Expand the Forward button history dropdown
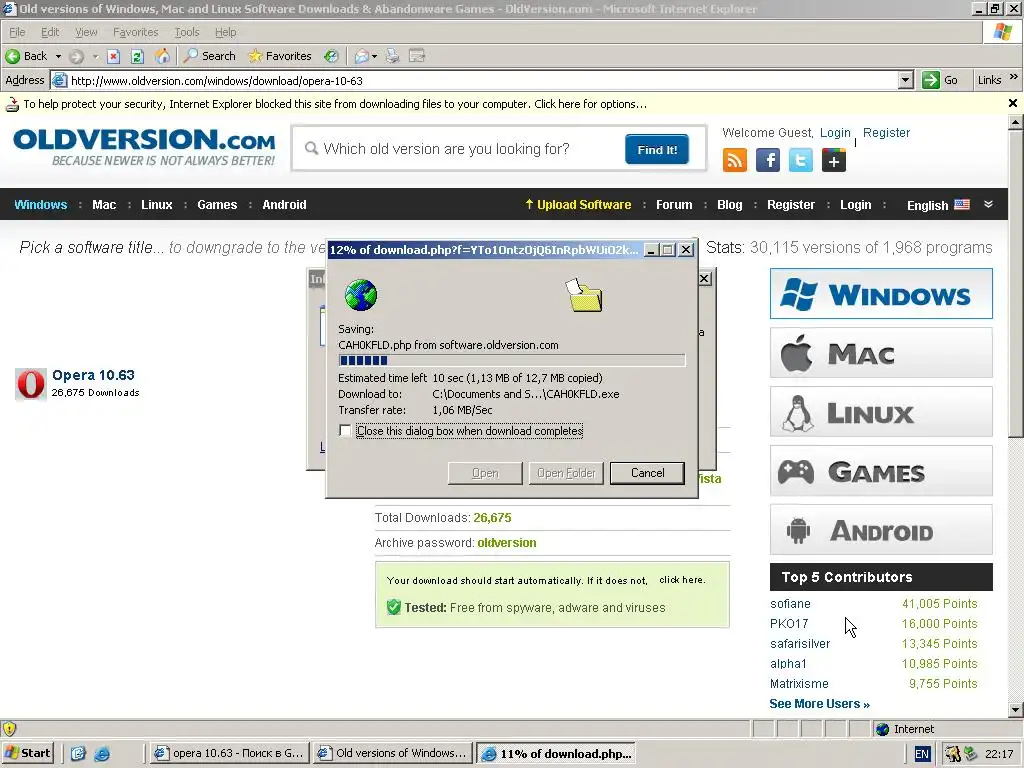This screenshot has height=768, width=1024. (x=95, y=56)
